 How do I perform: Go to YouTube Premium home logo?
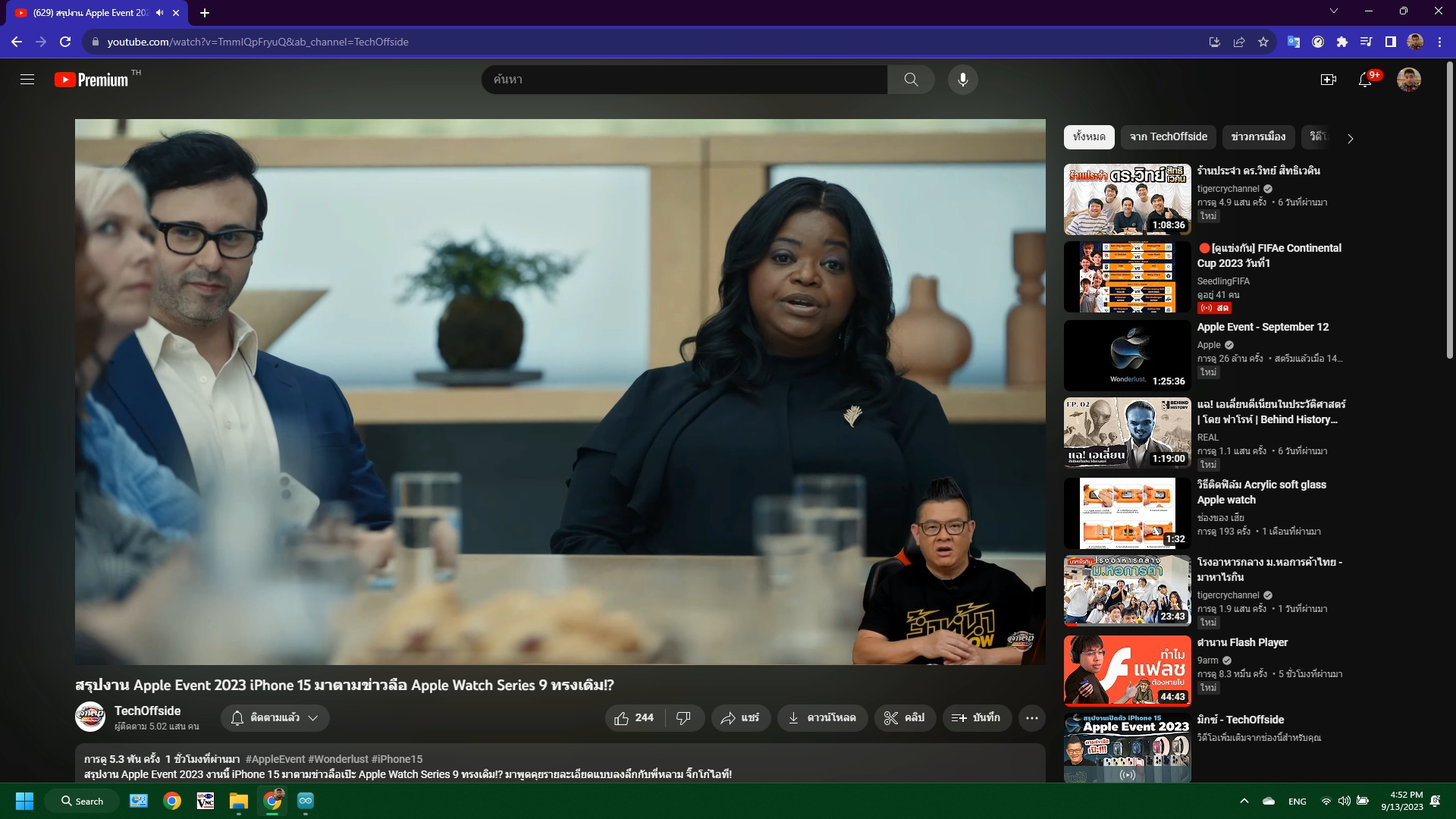tap(92, 80)
